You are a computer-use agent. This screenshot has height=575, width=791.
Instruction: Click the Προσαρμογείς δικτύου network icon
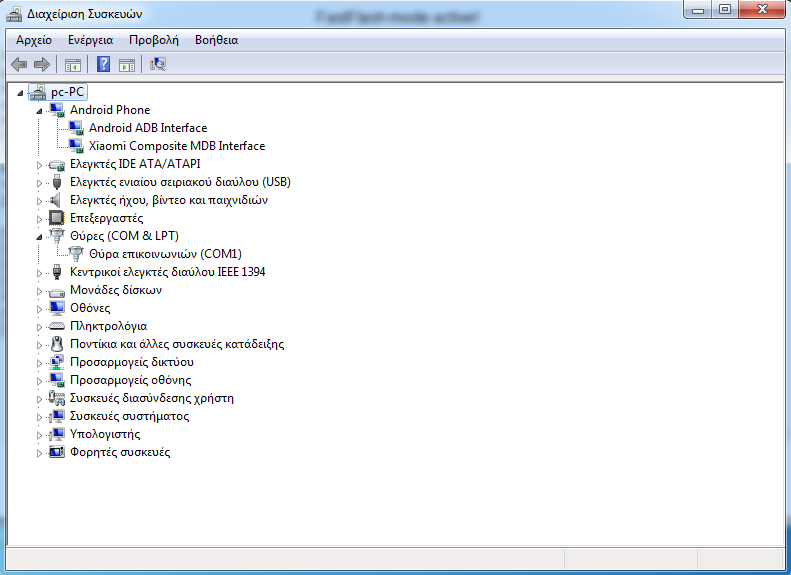[57, 362]
